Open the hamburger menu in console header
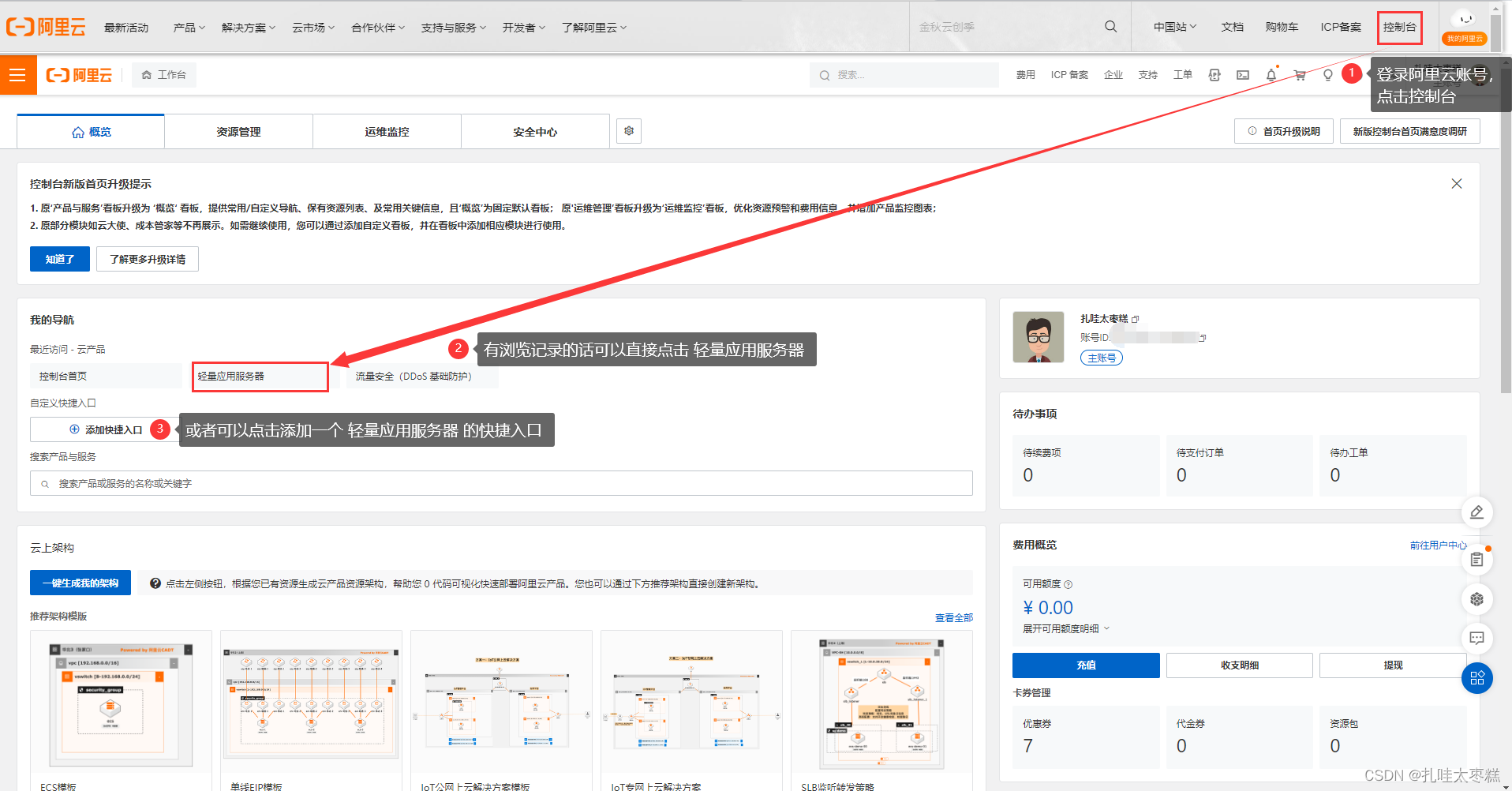This screenshot has width=1512, height=791. pos(18,75)
